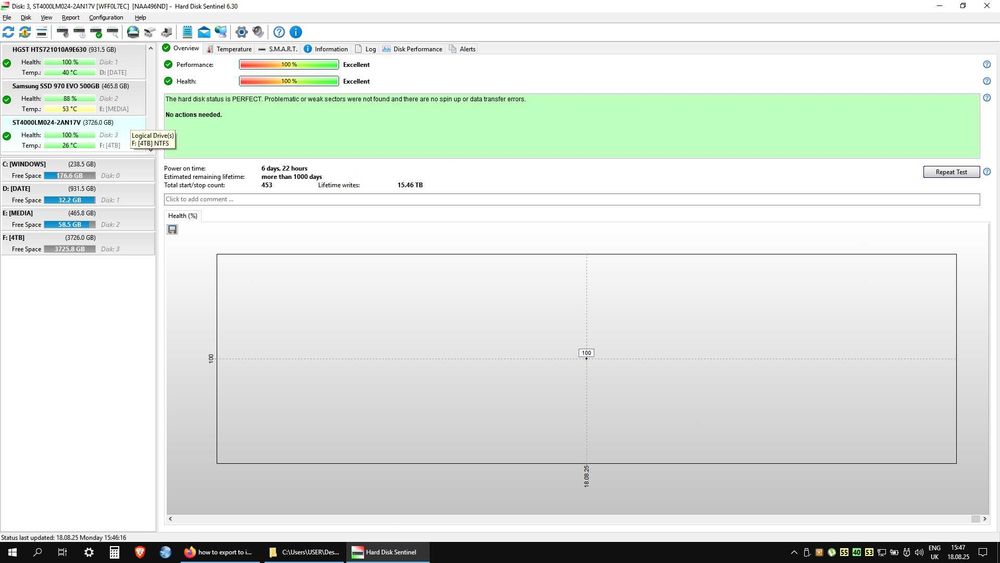The image size is (1000, 563).
Task: Click the first disk test toolbar icon
Action: [x=62, y=32]
